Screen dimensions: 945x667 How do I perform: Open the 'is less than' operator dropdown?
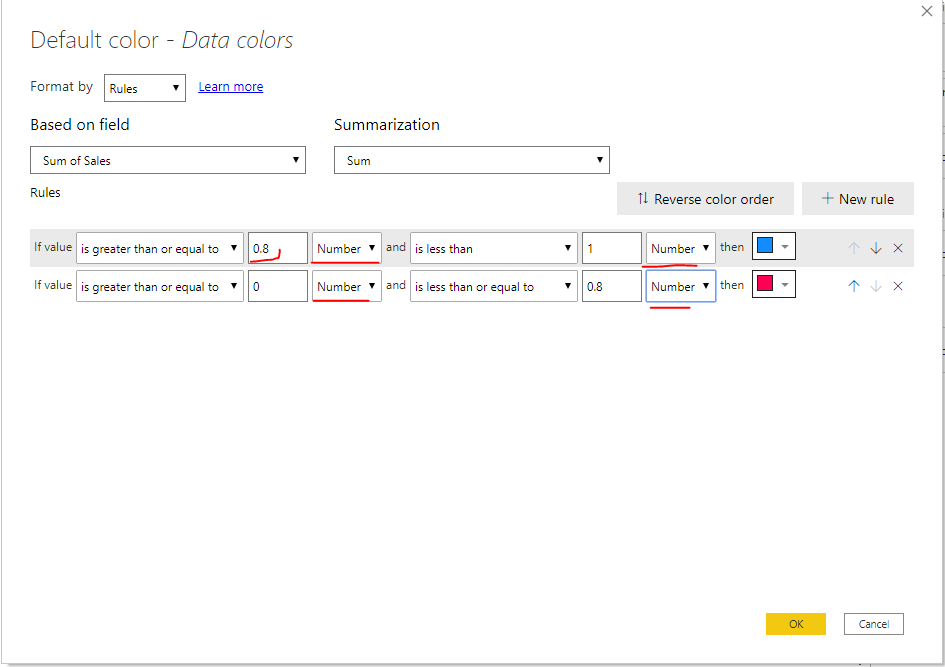(494, 248)
